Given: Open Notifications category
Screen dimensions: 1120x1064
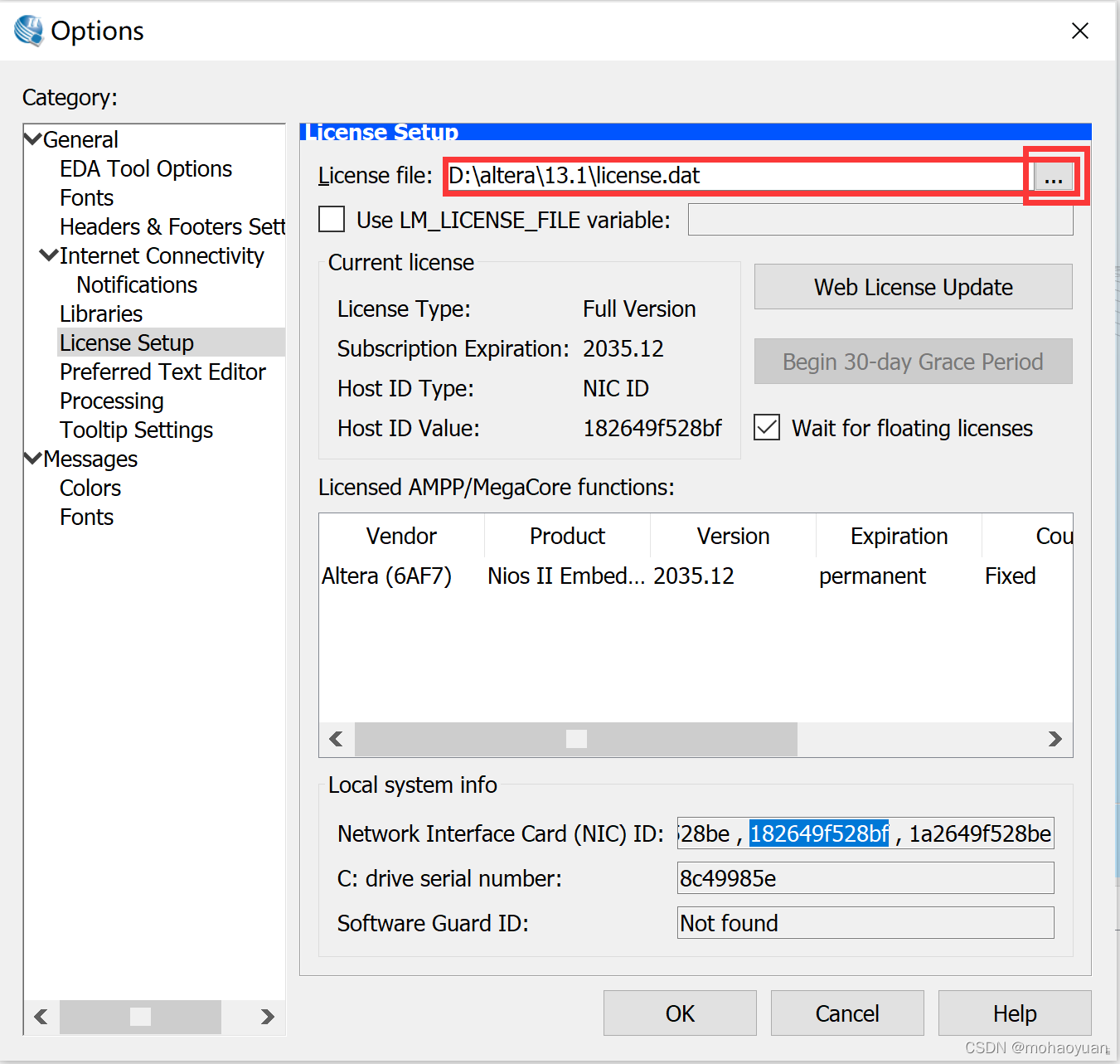Looking at the screenshot, I should [x=137, y=285].
